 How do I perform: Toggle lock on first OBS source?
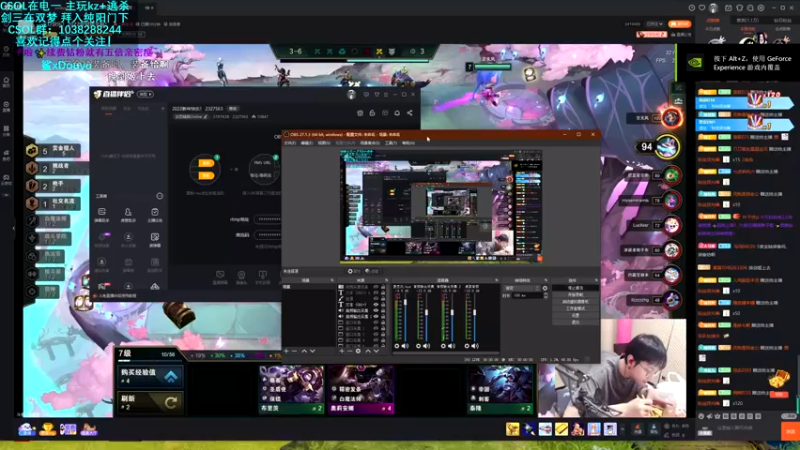pos(383,287)
